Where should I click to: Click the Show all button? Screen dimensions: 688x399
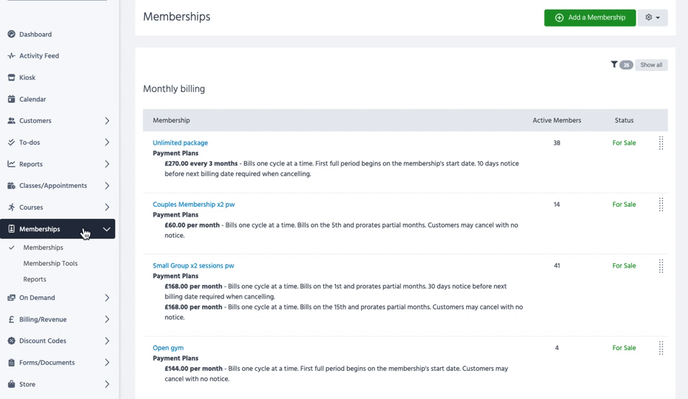coord(651,65)
